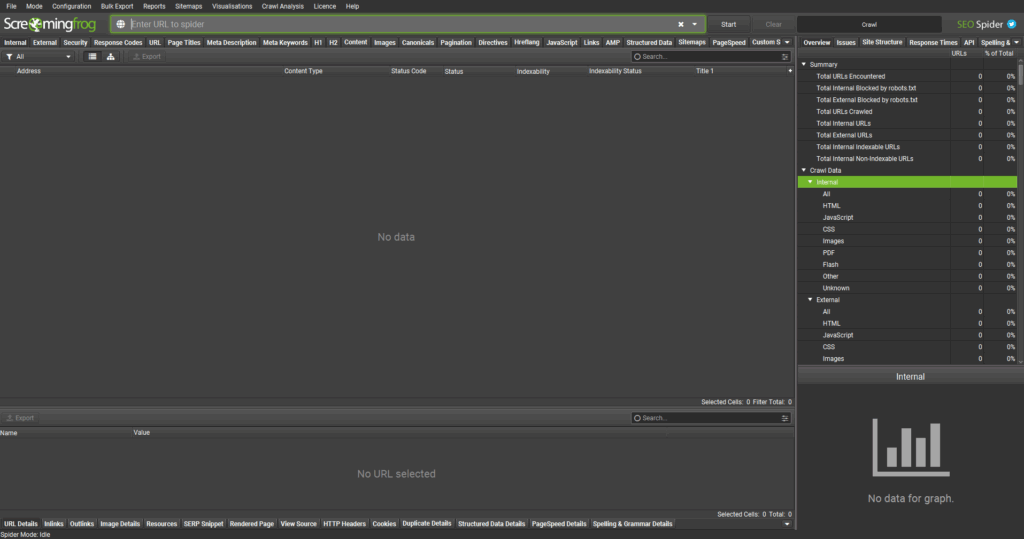
Task: Switch to list view icon
Action: click(x=92, y=57)
